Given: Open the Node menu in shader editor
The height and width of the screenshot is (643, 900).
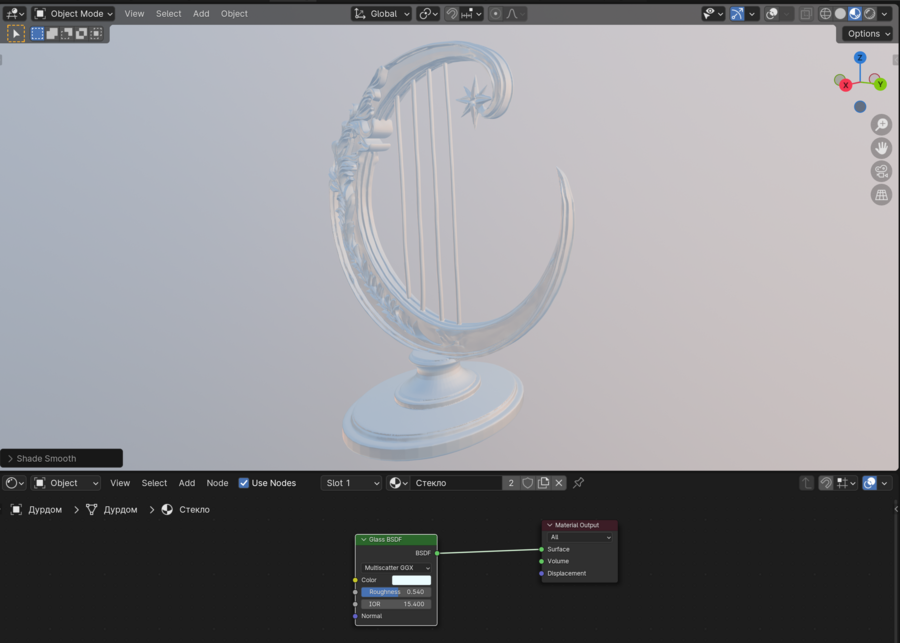Looking at the screenshot, I should (217, 483).
